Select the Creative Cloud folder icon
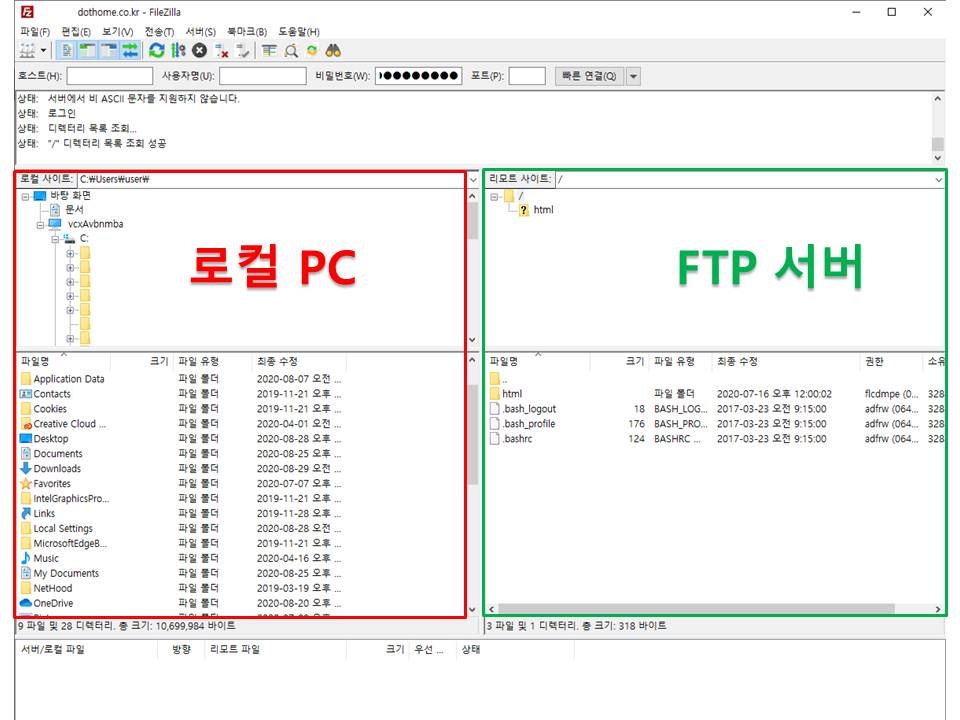The height and width of the screenshot is (720, 960). [26, 424]
